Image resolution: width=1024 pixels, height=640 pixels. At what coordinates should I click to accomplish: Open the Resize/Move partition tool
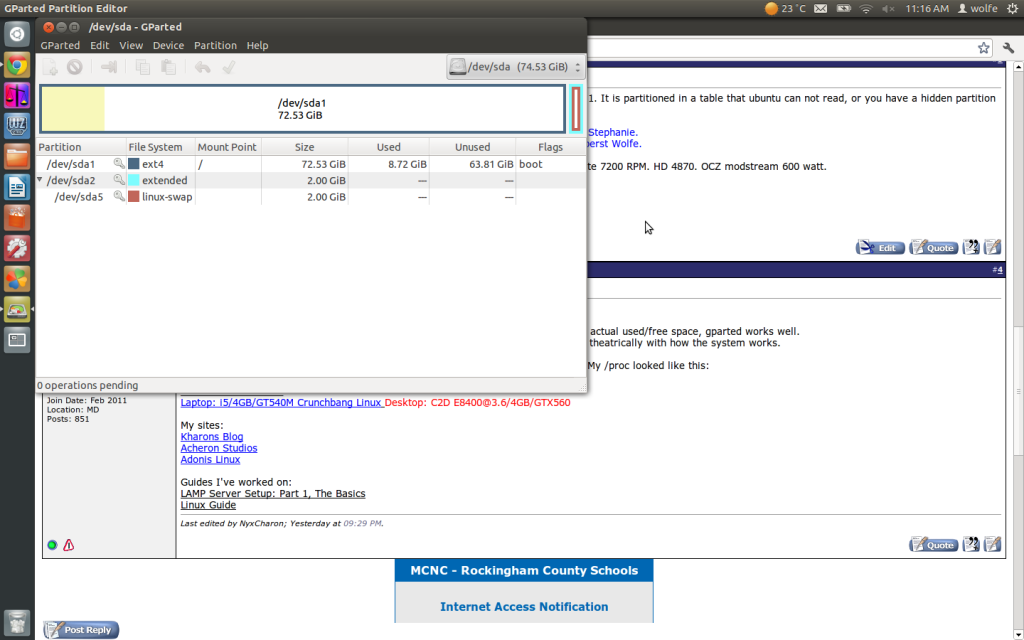tap(108, 66)
